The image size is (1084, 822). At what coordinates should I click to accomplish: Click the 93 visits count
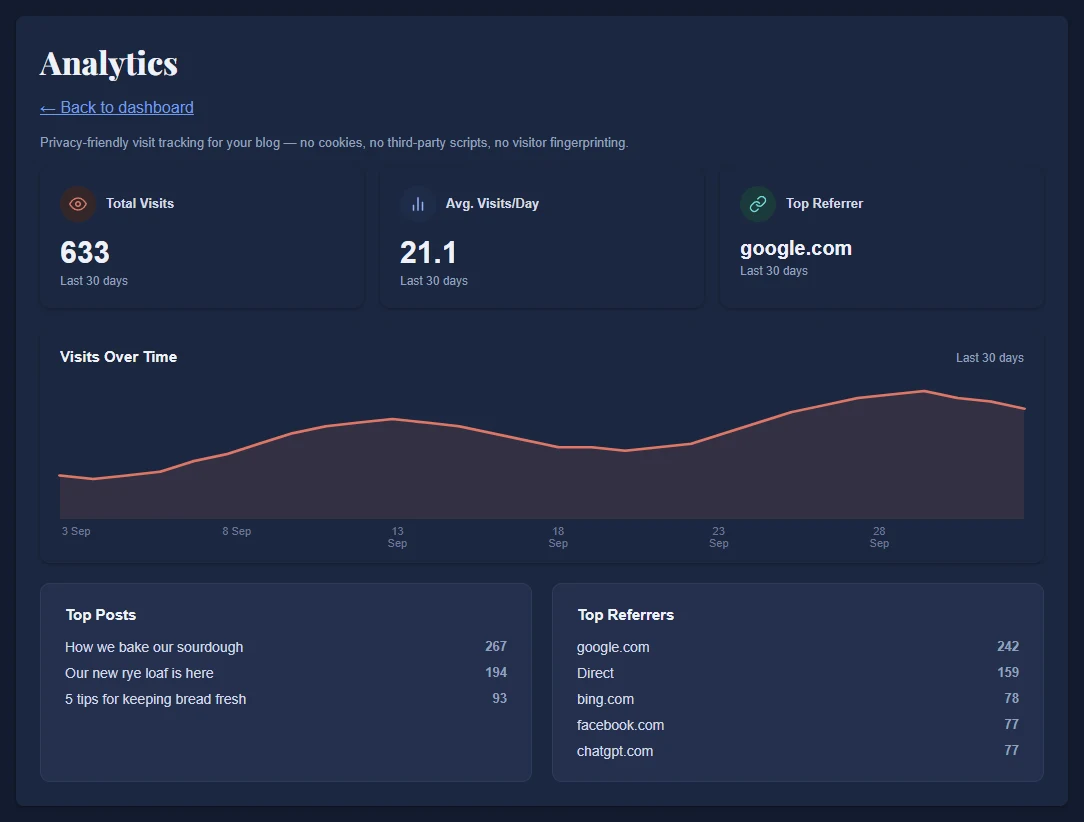[499, 698]
